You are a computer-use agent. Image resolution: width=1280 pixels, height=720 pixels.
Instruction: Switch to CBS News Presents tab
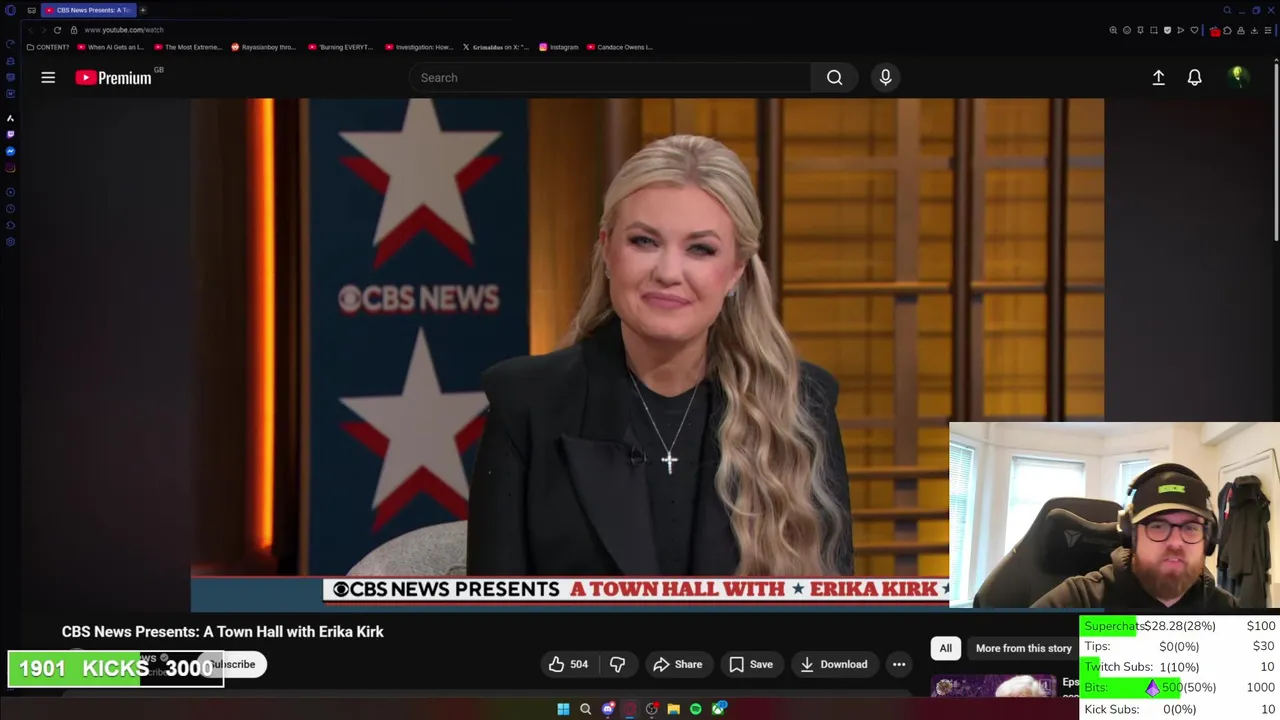pos(88,10)
